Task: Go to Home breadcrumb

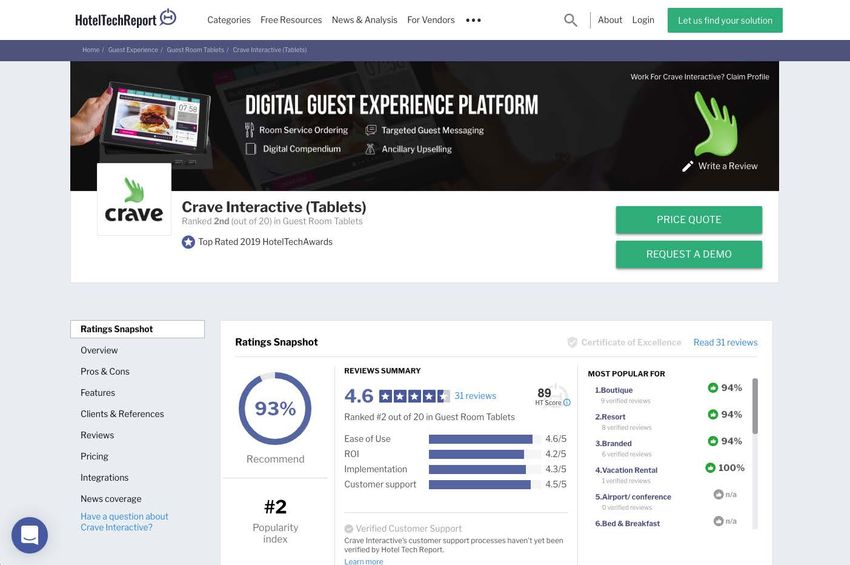Action: [91, 50]
